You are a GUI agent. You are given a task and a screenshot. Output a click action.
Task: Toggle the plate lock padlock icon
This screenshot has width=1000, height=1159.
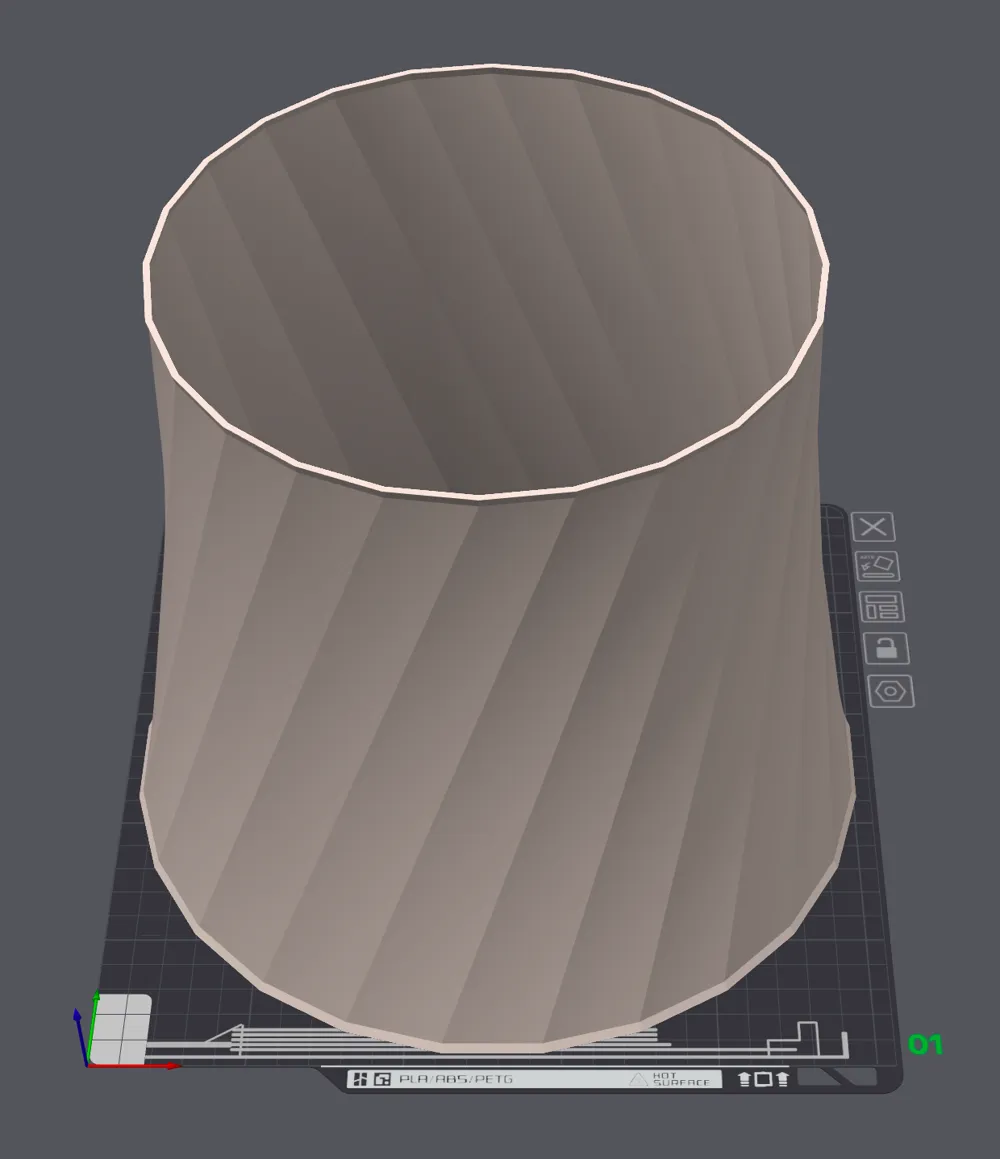(886, 648)
